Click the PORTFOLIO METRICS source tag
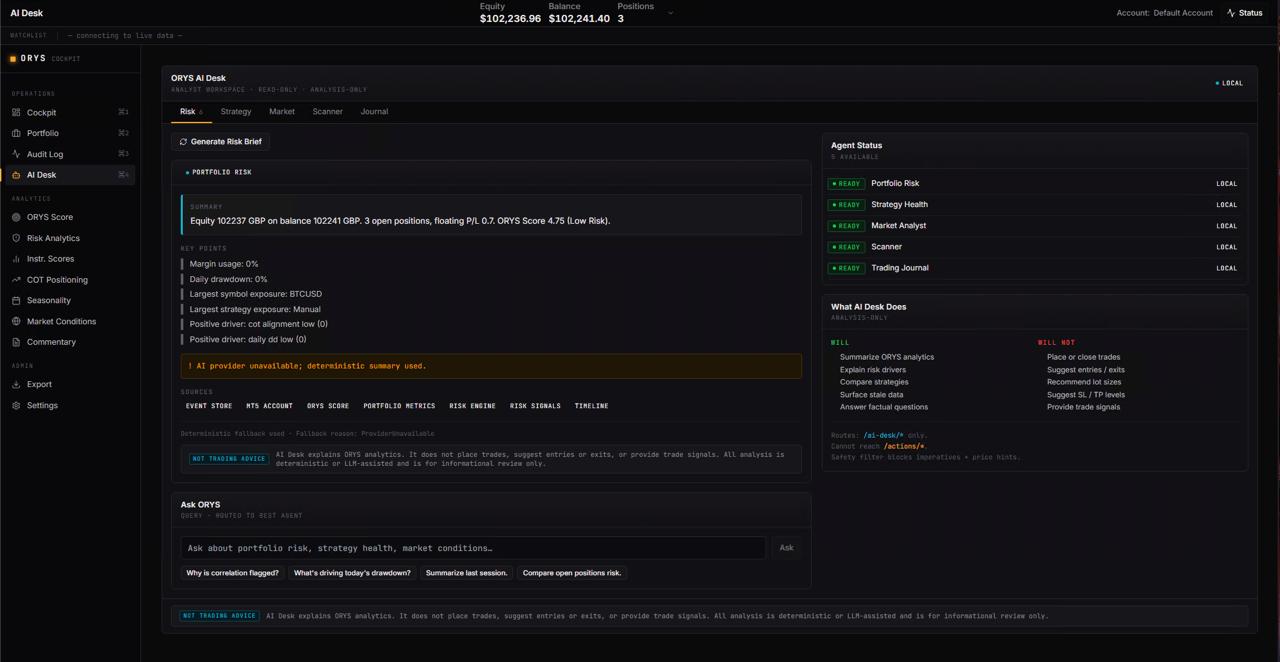1280x662 pixels. [399, 406]
